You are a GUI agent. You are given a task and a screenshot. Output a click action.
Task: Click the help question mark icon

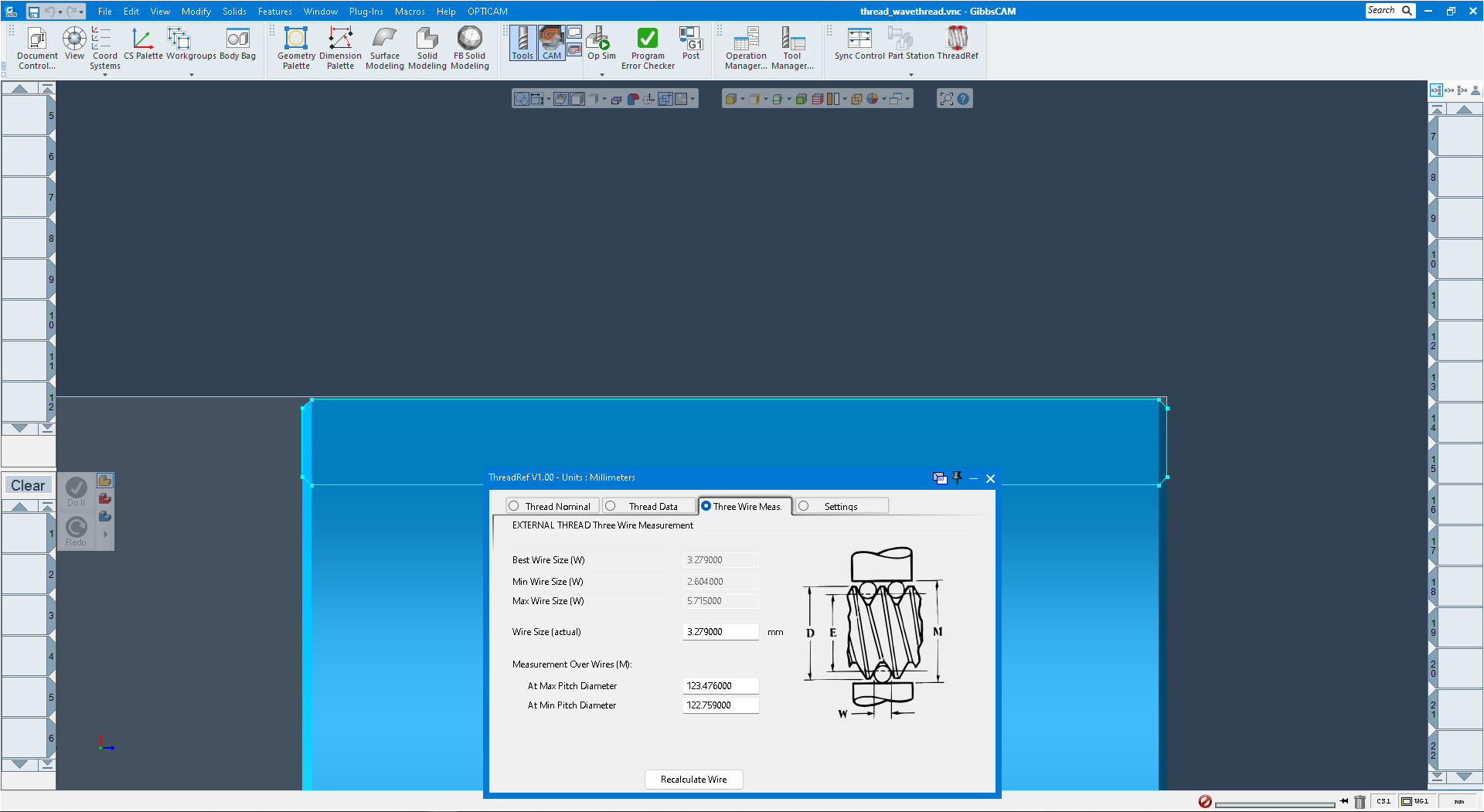[963, 98]
